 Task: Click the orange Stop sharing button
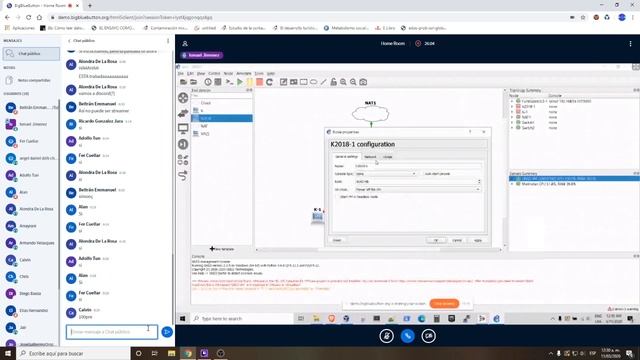pyautogui.click(x=444, y=304)
